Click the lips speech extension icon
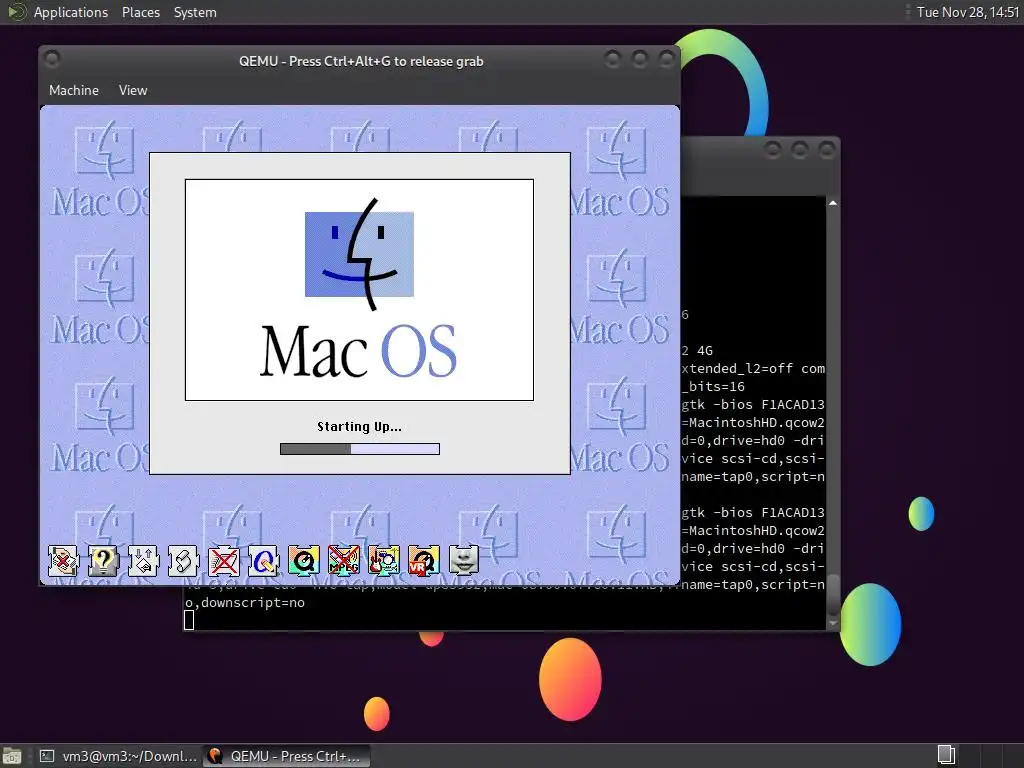The image size is (1024, 768). coord(464,560)
